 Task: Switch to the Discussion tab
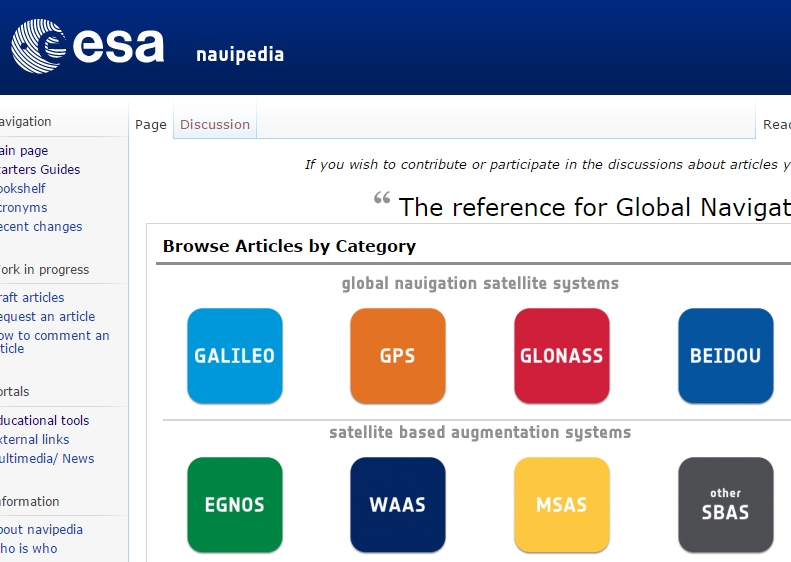click(x=215, y=124)
